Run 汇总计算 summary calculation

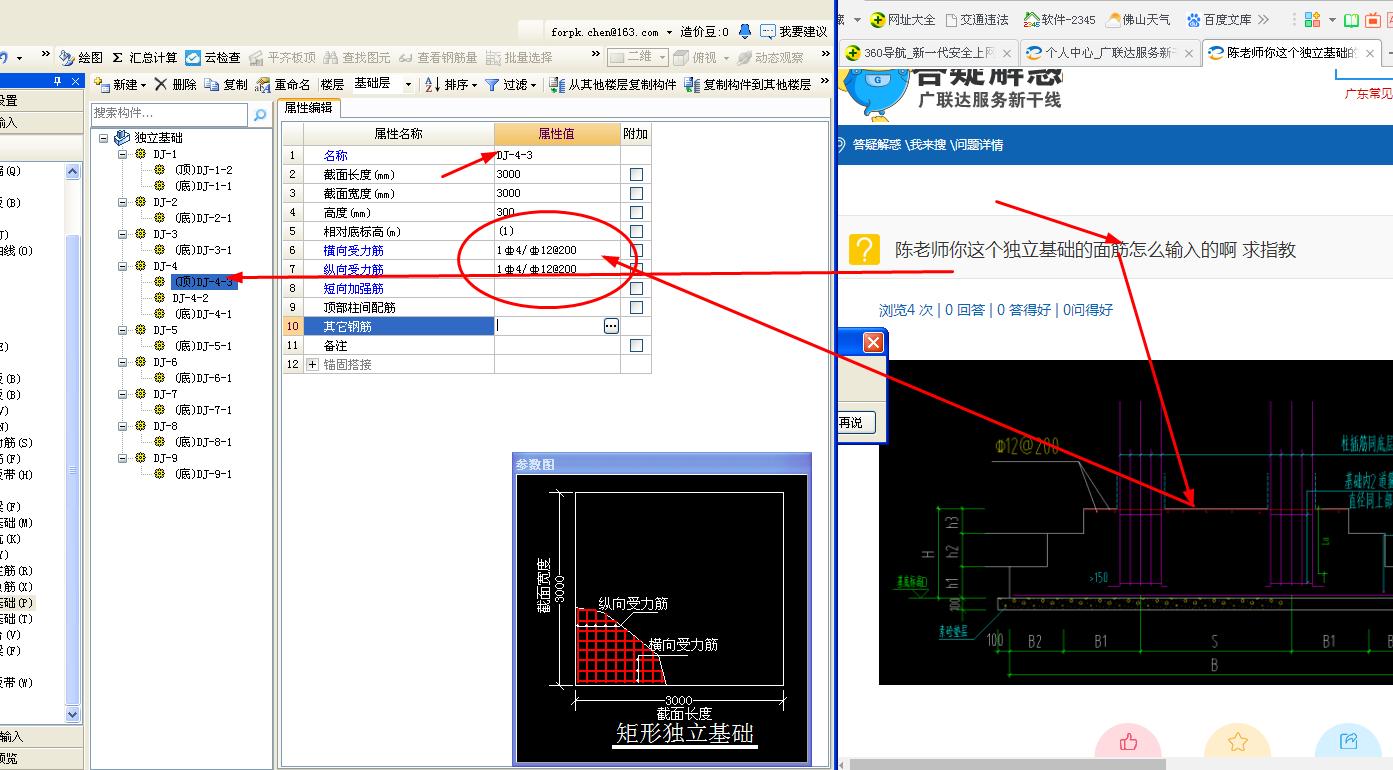pyautogui.click(x=144, y=58)
